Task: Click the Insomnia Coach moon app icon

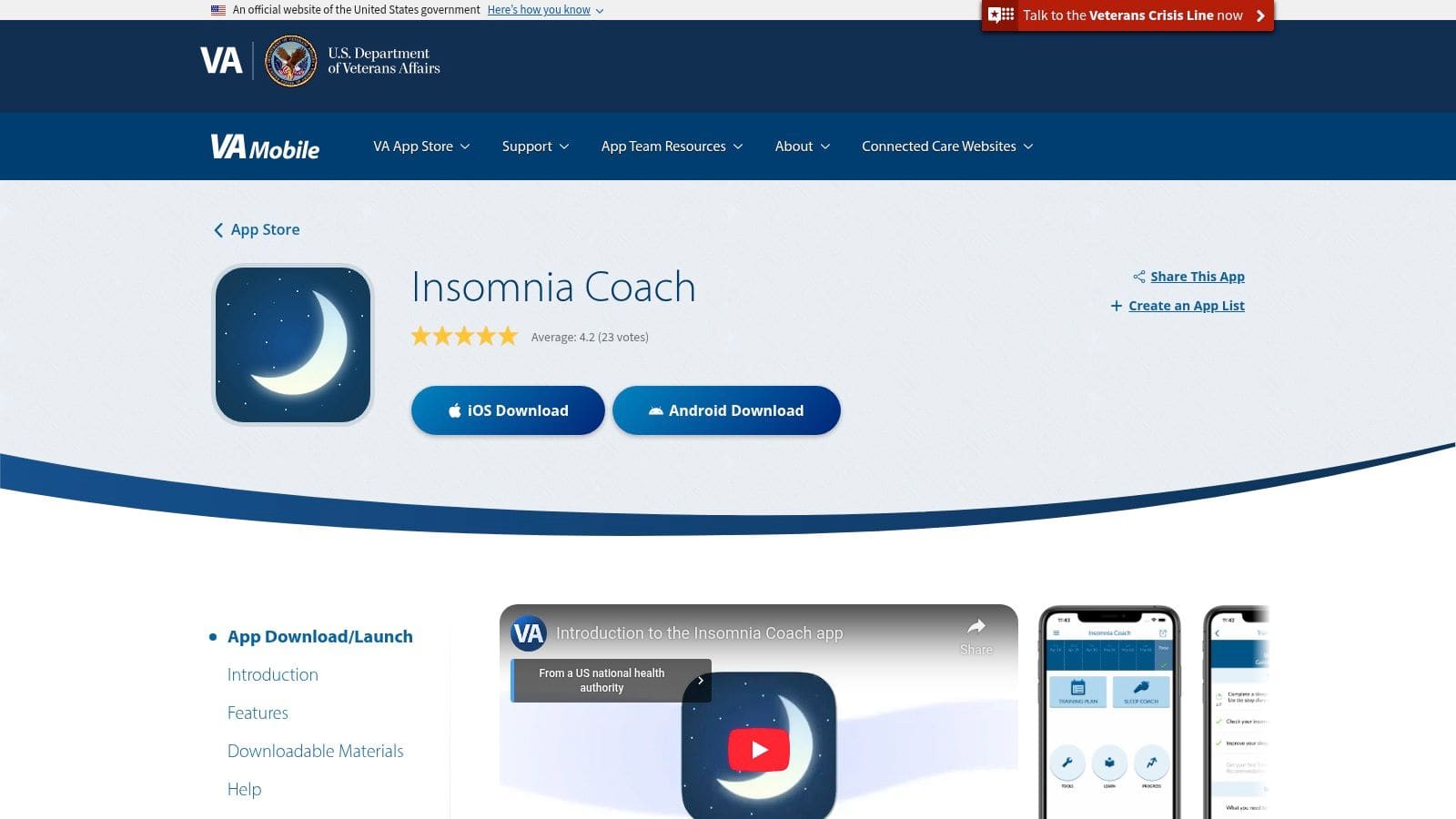Action: tap(293, 345)
